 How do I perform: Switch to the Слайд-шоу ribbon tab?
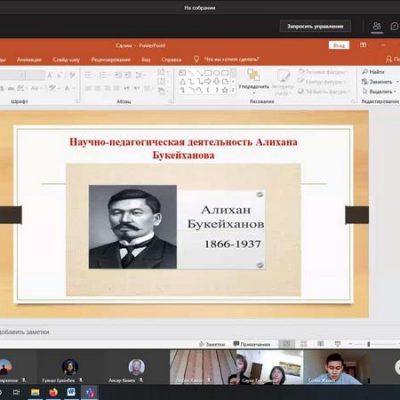(x=66, y=60)
